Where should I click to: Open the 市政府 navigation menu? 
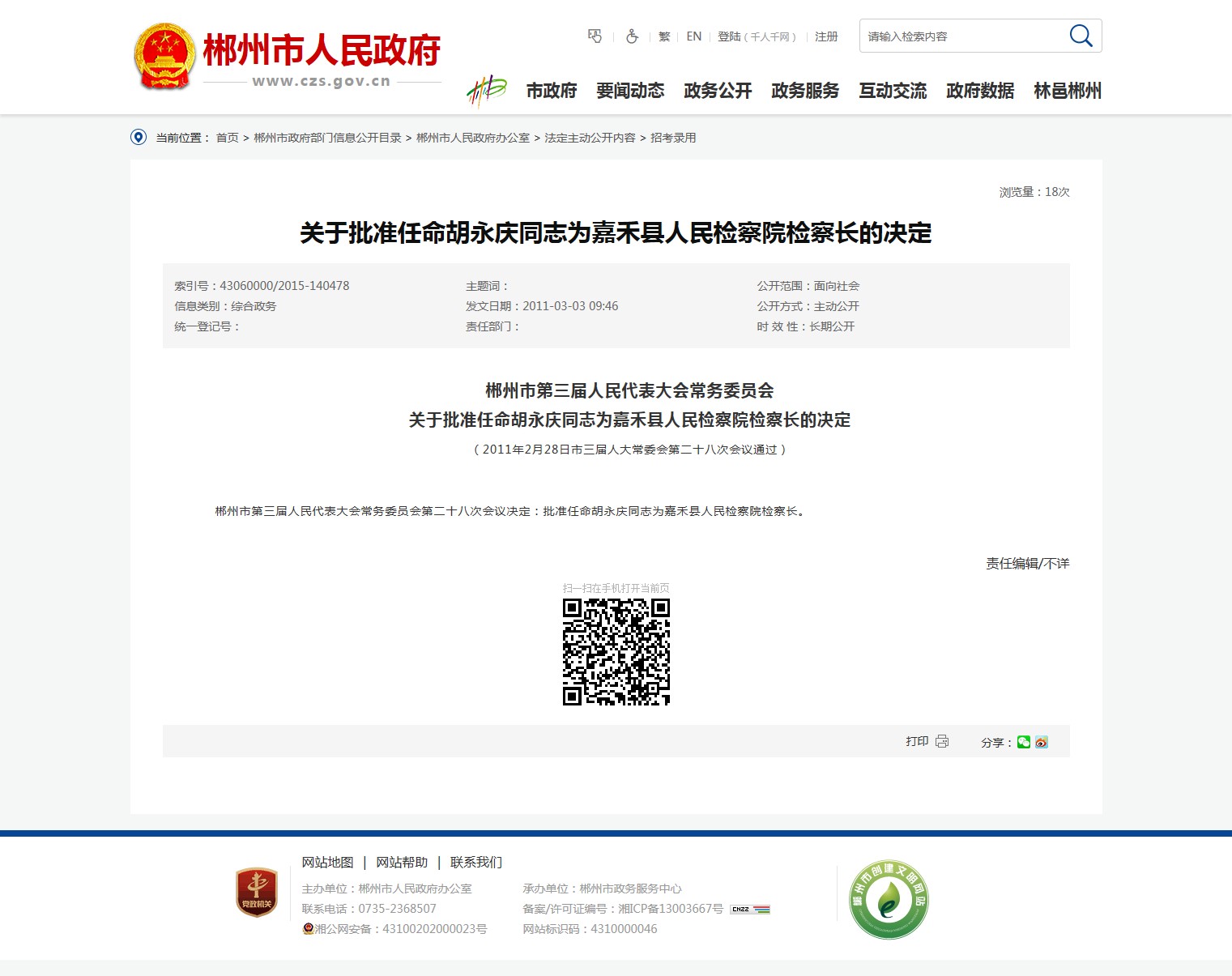552,91
